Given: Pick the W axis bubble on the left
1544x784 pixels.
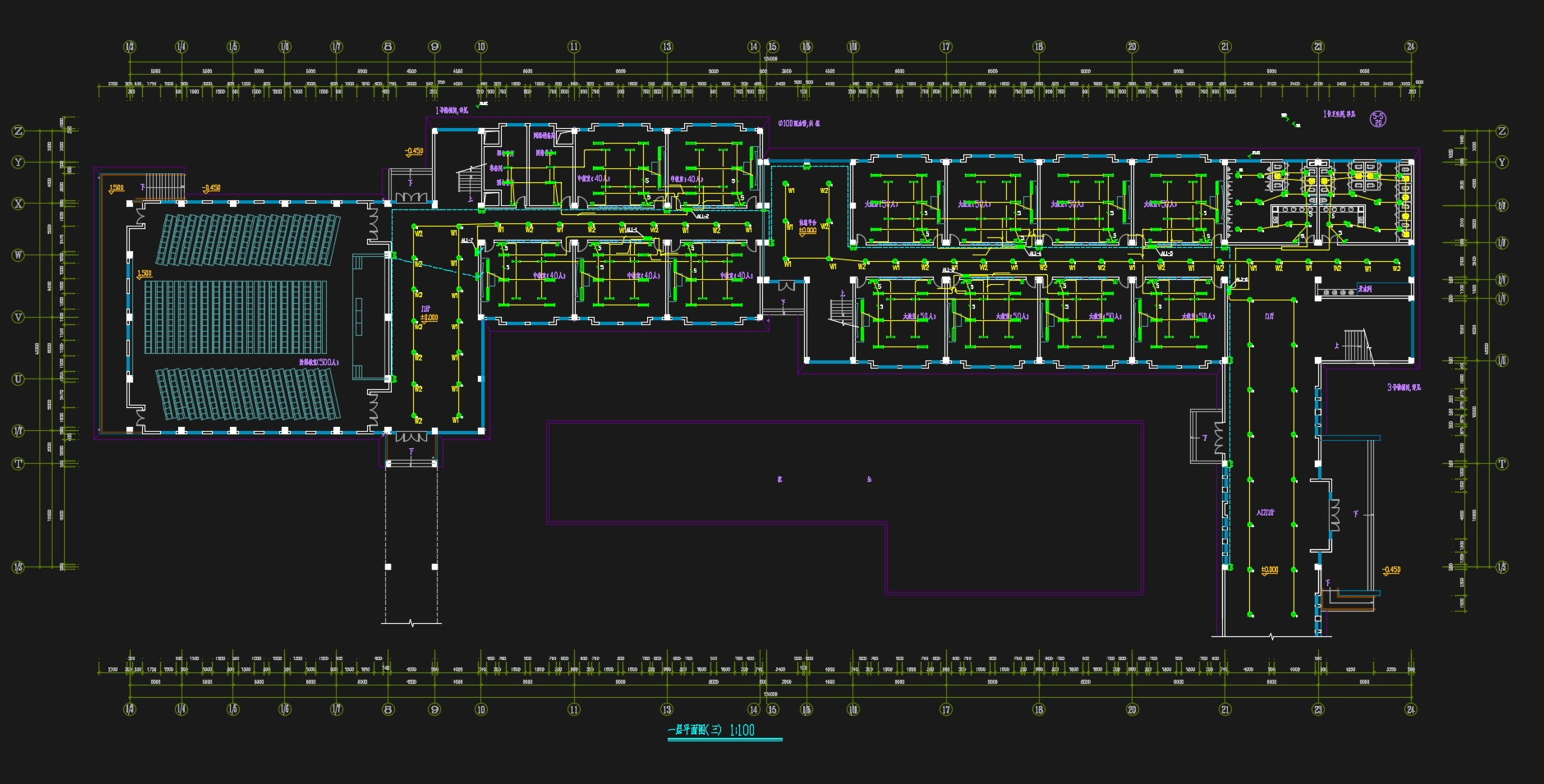Looking at the screenshot, I should pos(18,255).
